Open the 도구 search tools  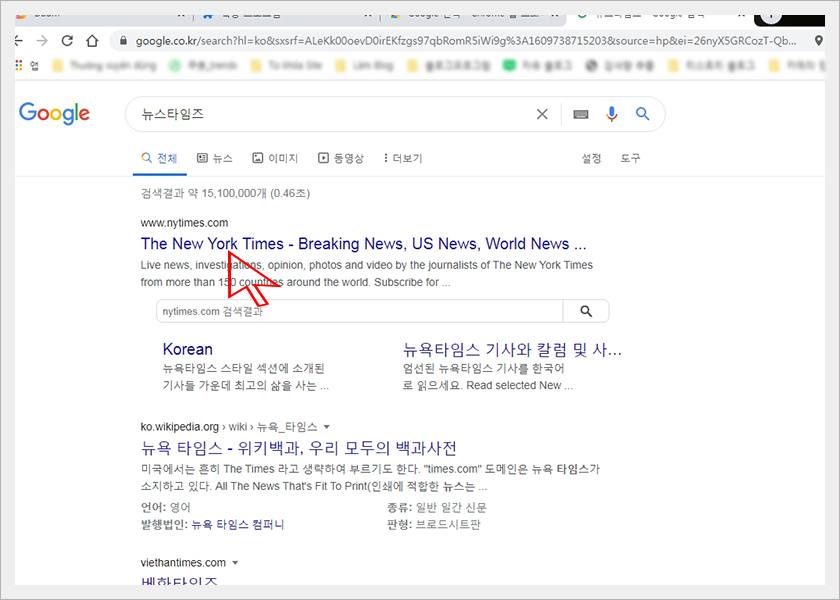[630, 158]
